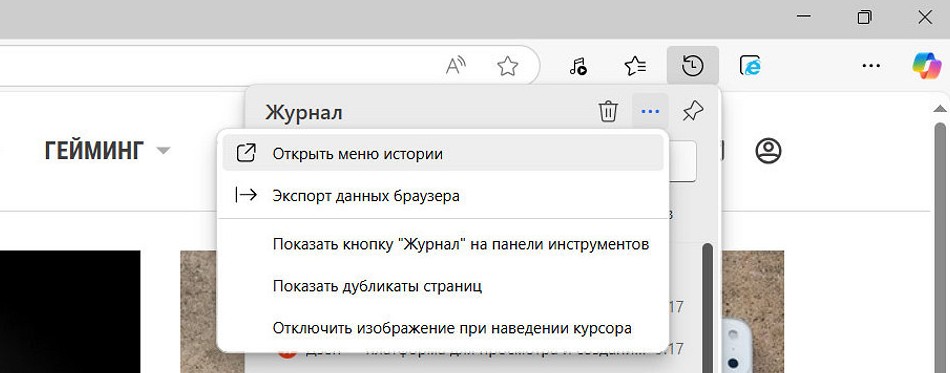
Task: Expand the ГЕЙМИНГ dropdown arrow
Action: (163, 151)
